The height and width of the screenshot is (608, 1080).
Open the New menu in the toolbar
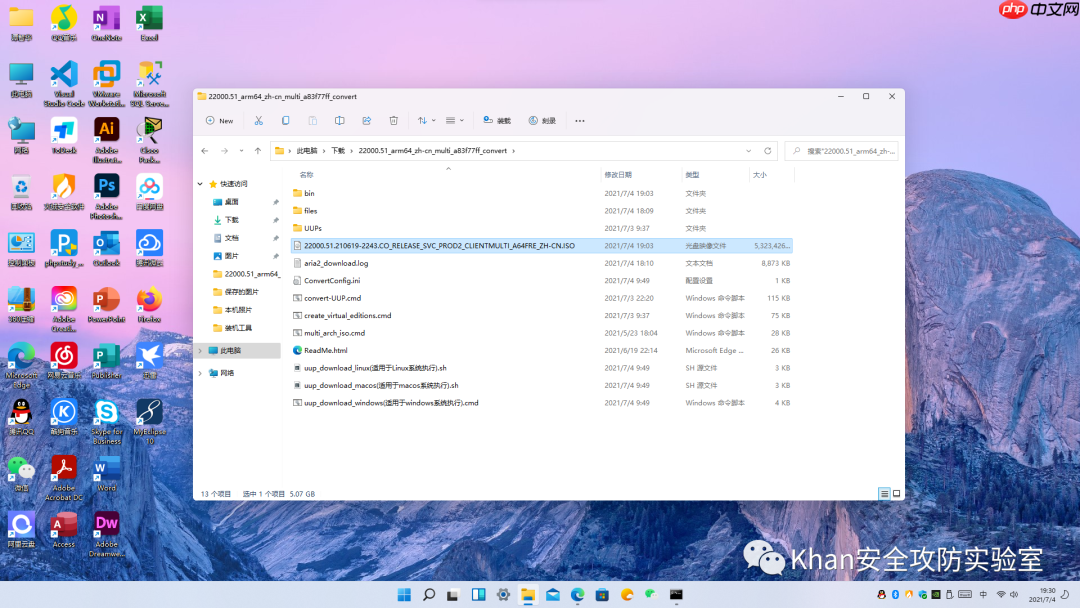click(x=219, y=120)
